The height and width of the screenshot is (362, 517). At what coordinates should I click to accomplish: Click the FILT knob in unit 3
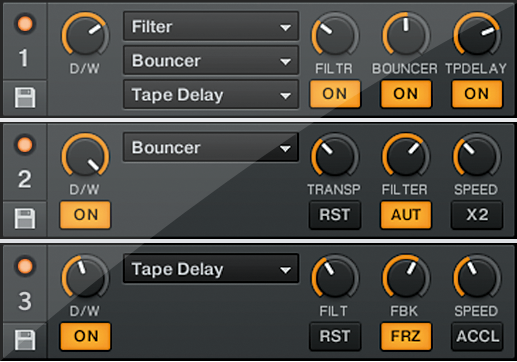(335, 277)
